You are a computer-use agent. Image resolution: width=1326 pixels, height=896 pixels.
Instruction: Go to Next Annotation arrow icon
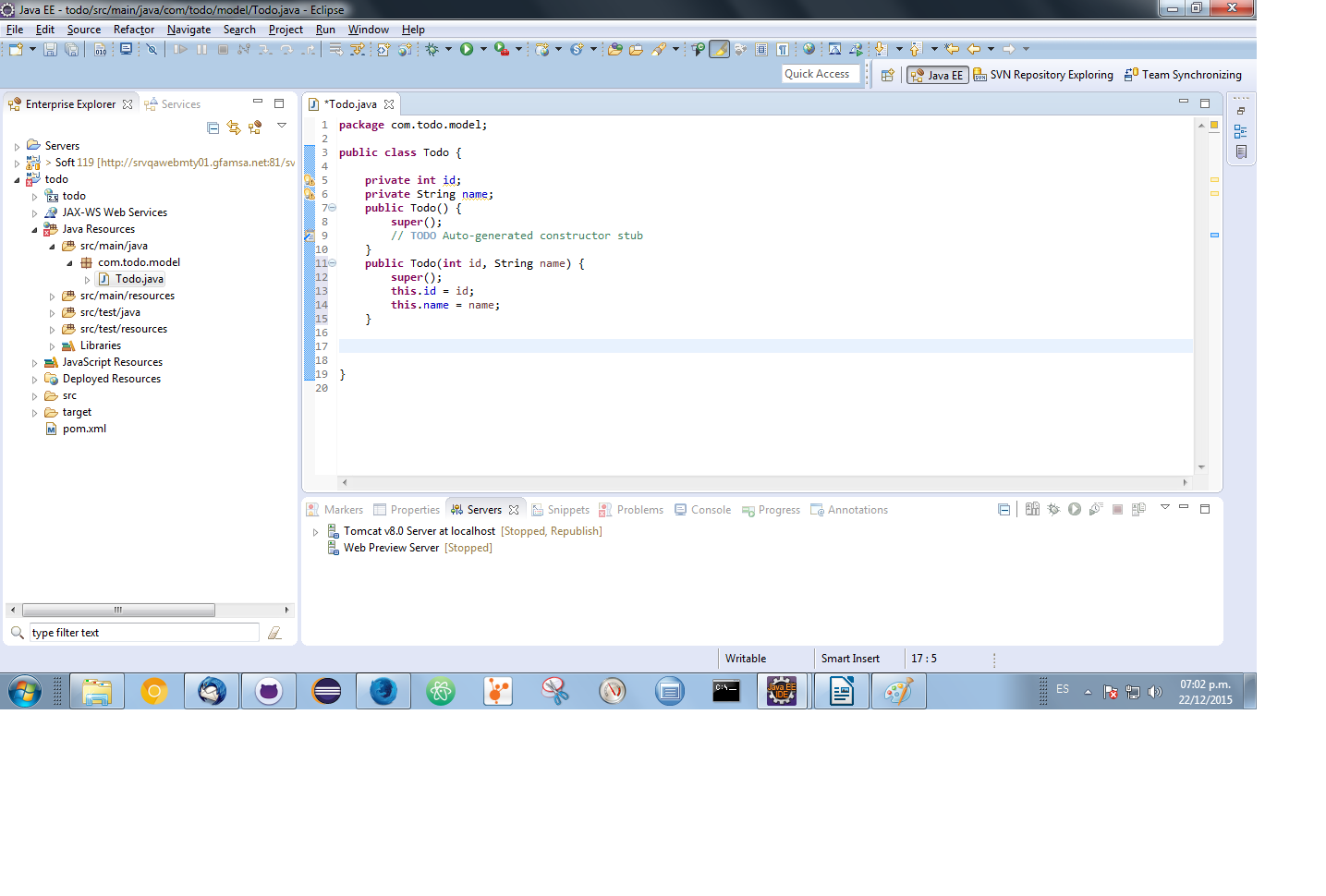(x=881, y=49)
